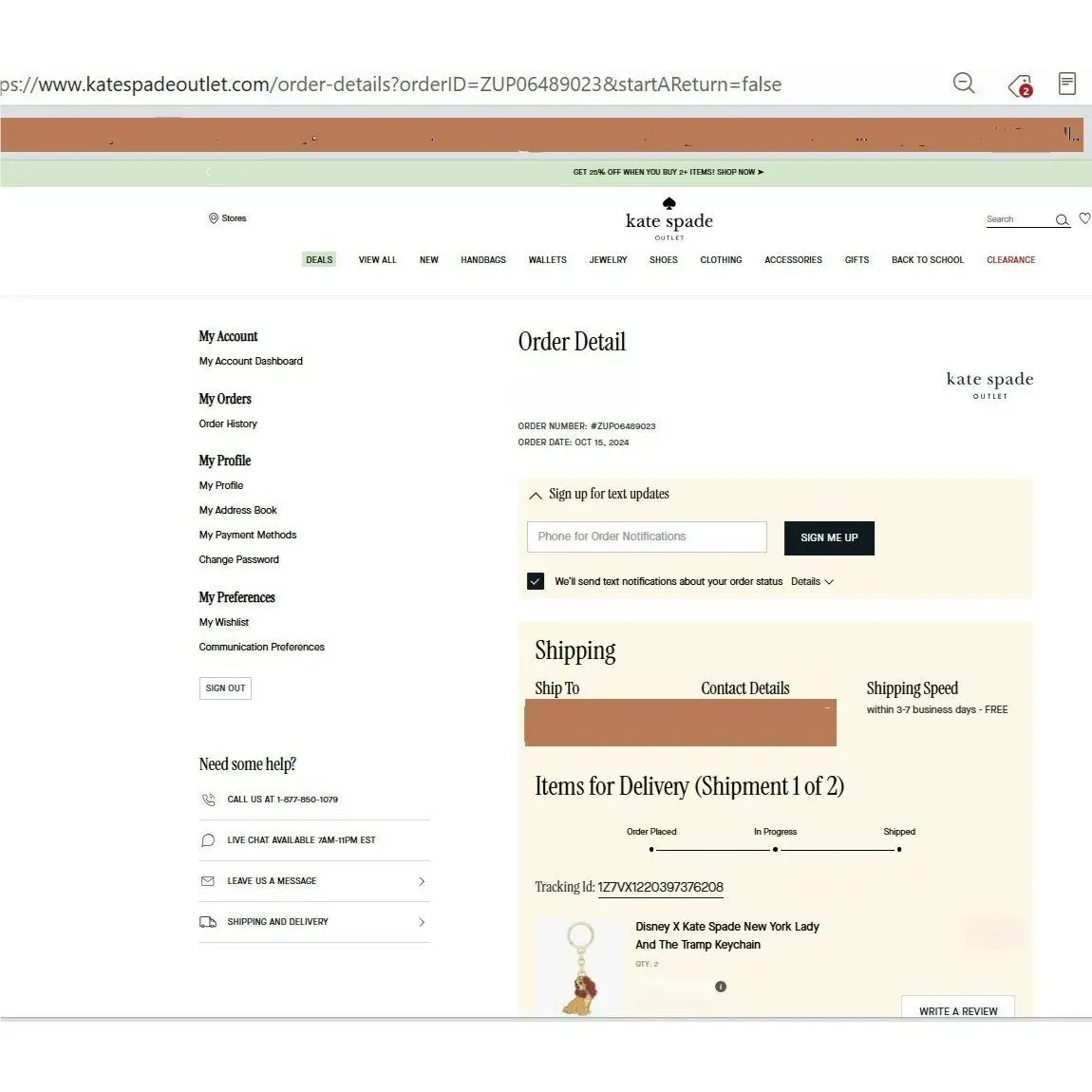Open My Address Book
1092x1092 pixels.
pyautogui.click(x=237, y=510)
